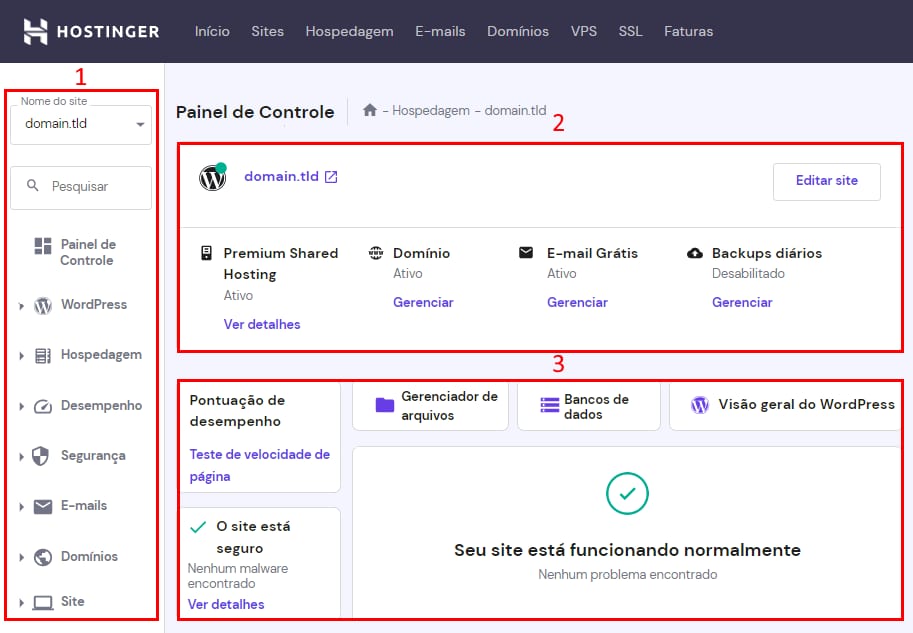Open Gerenciador de arquivos folder shortcut
Viewport: 913px width, 633px height.
pos(431,405)
